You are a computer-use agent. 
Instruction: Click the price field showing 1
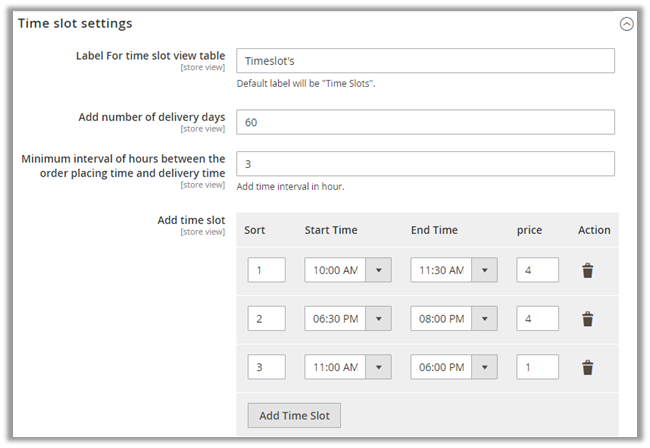pyautogui.click(x=537, y=368)
